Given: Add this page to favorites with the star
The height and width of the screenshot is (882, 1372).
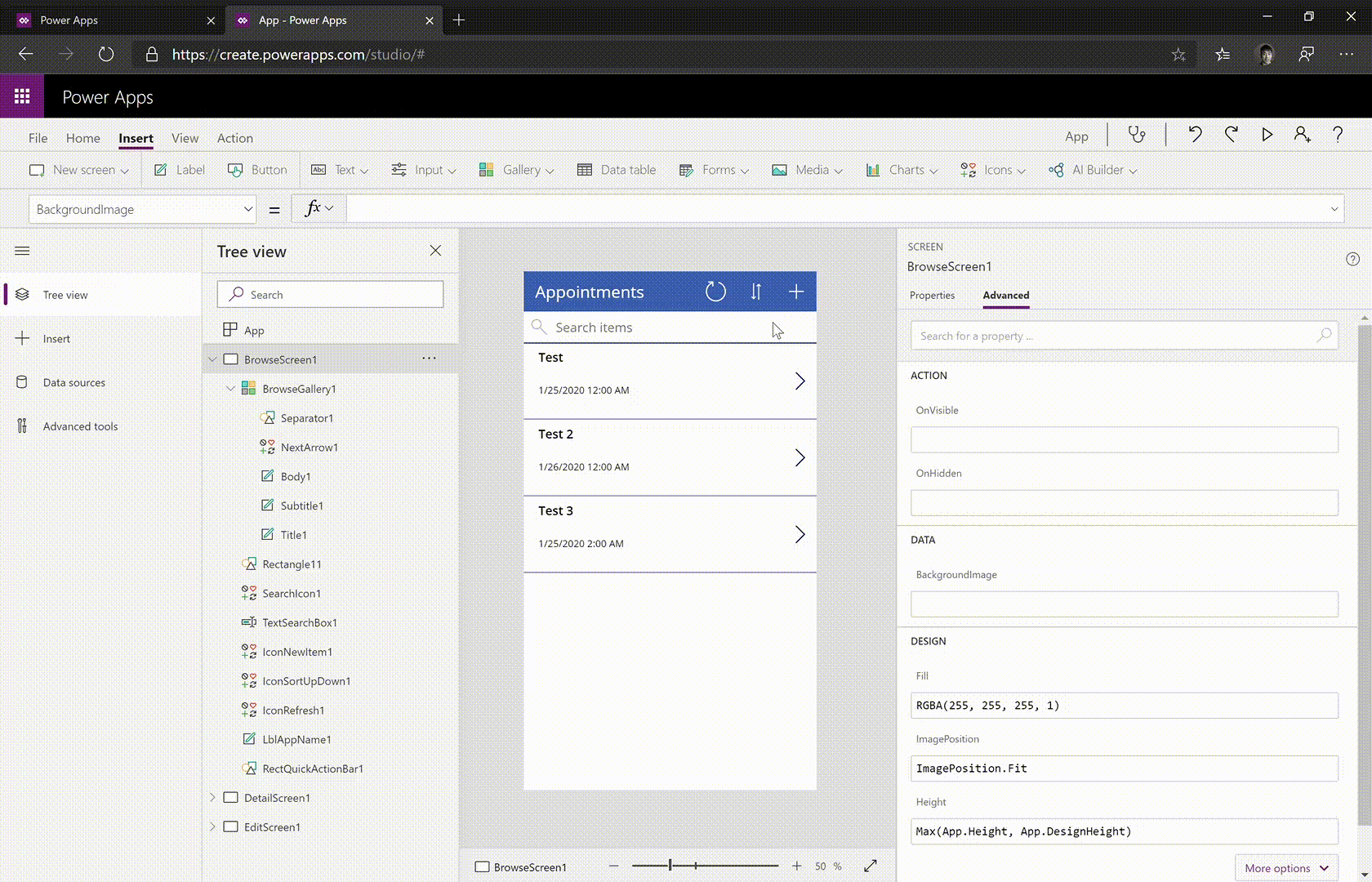Looking at the screenshot, I should point(1178,55).
